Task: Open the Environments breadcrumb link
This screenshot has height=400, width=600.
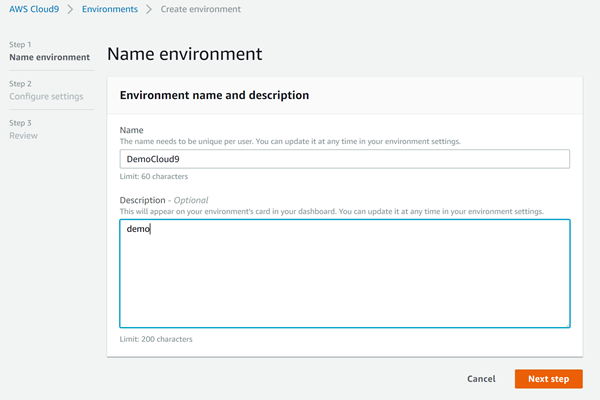Action: tap(110, 9)
